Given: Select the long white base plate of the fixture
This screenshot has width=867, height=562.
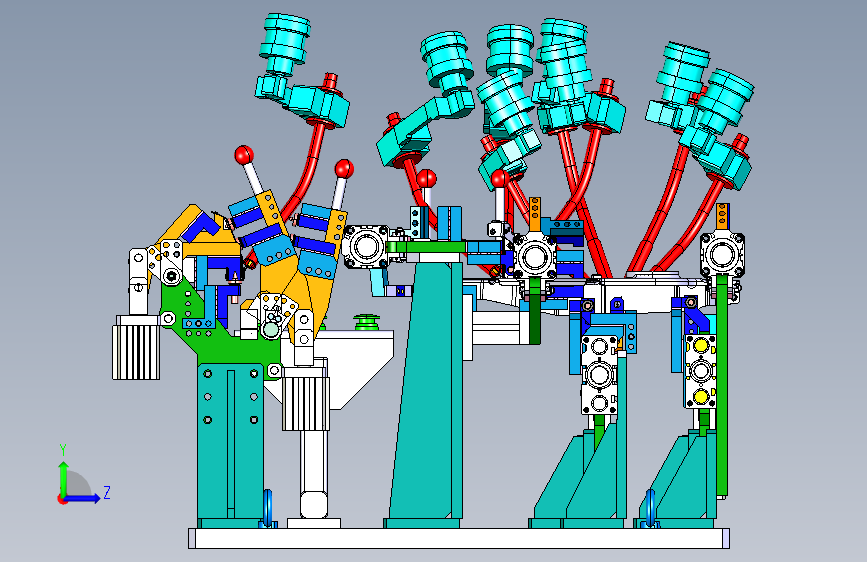Looking at the screenshot, I should point(458,538).
